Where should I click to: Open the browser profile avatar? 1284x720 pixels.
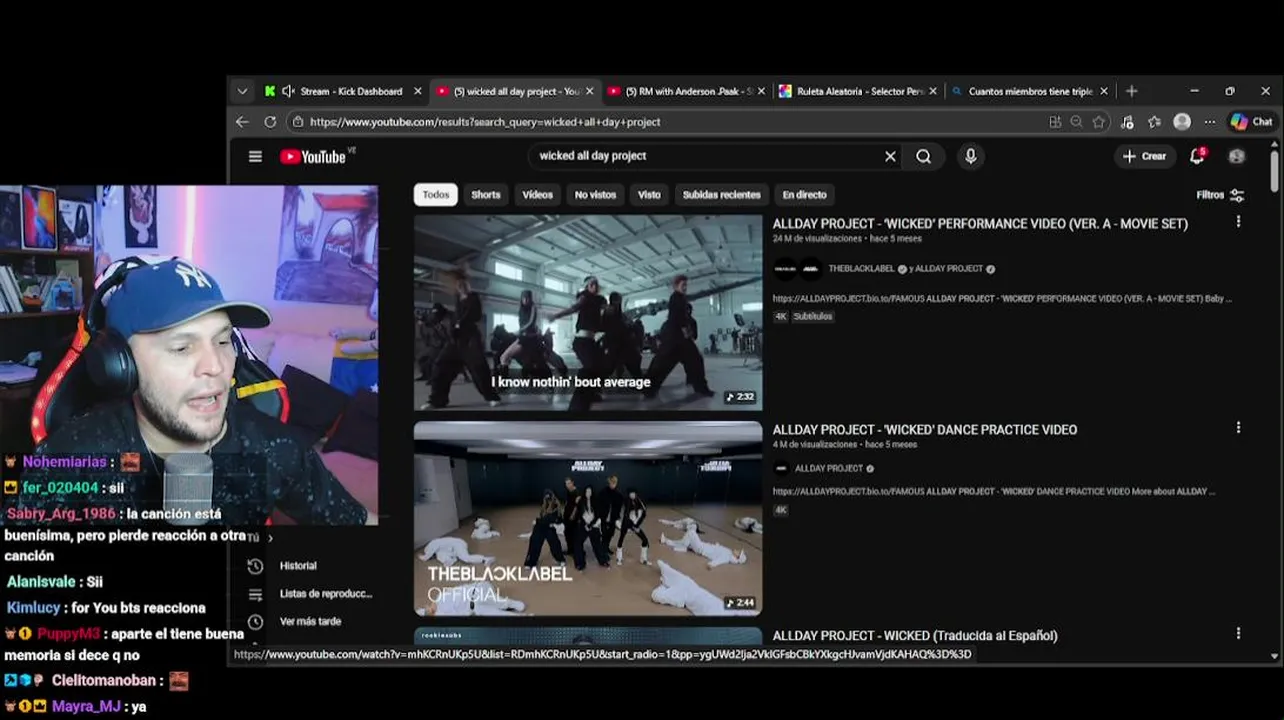1182,122
